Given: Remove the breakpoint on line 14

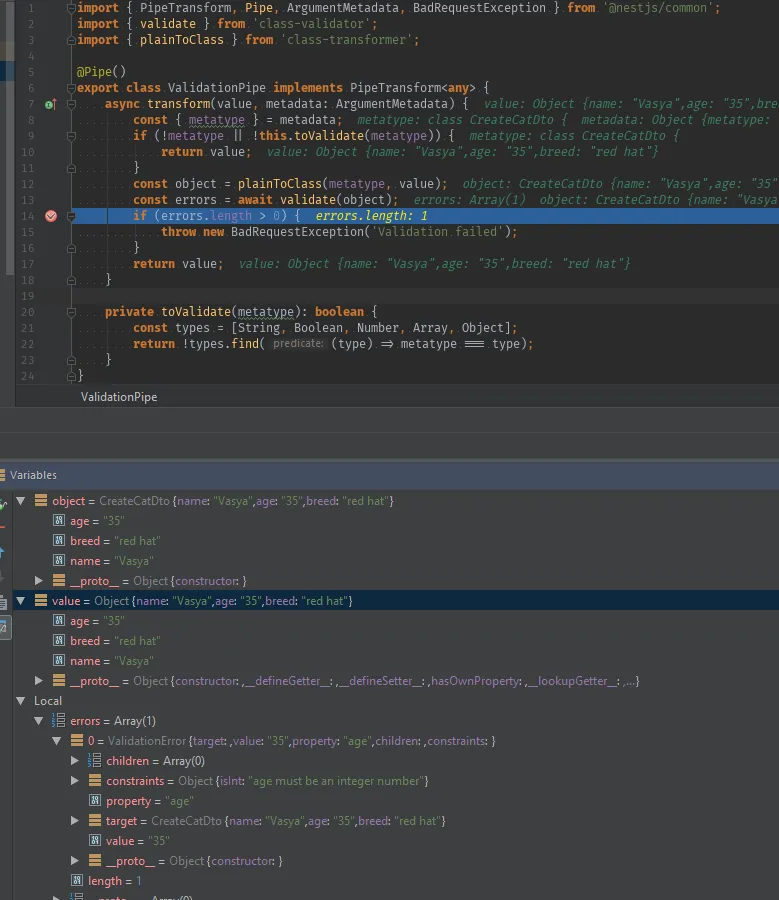Looking at the screenshot, I should click(x=51, y=216).
